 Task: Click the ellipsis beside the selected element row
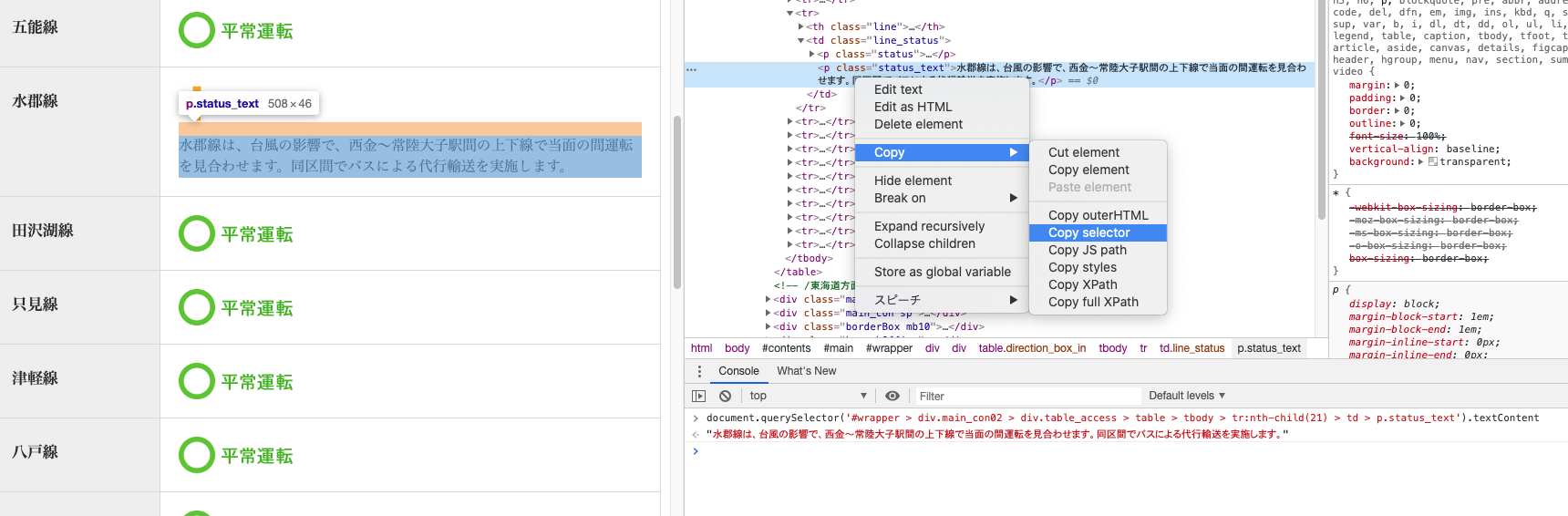pyautogui.click(x=692, y=69)
